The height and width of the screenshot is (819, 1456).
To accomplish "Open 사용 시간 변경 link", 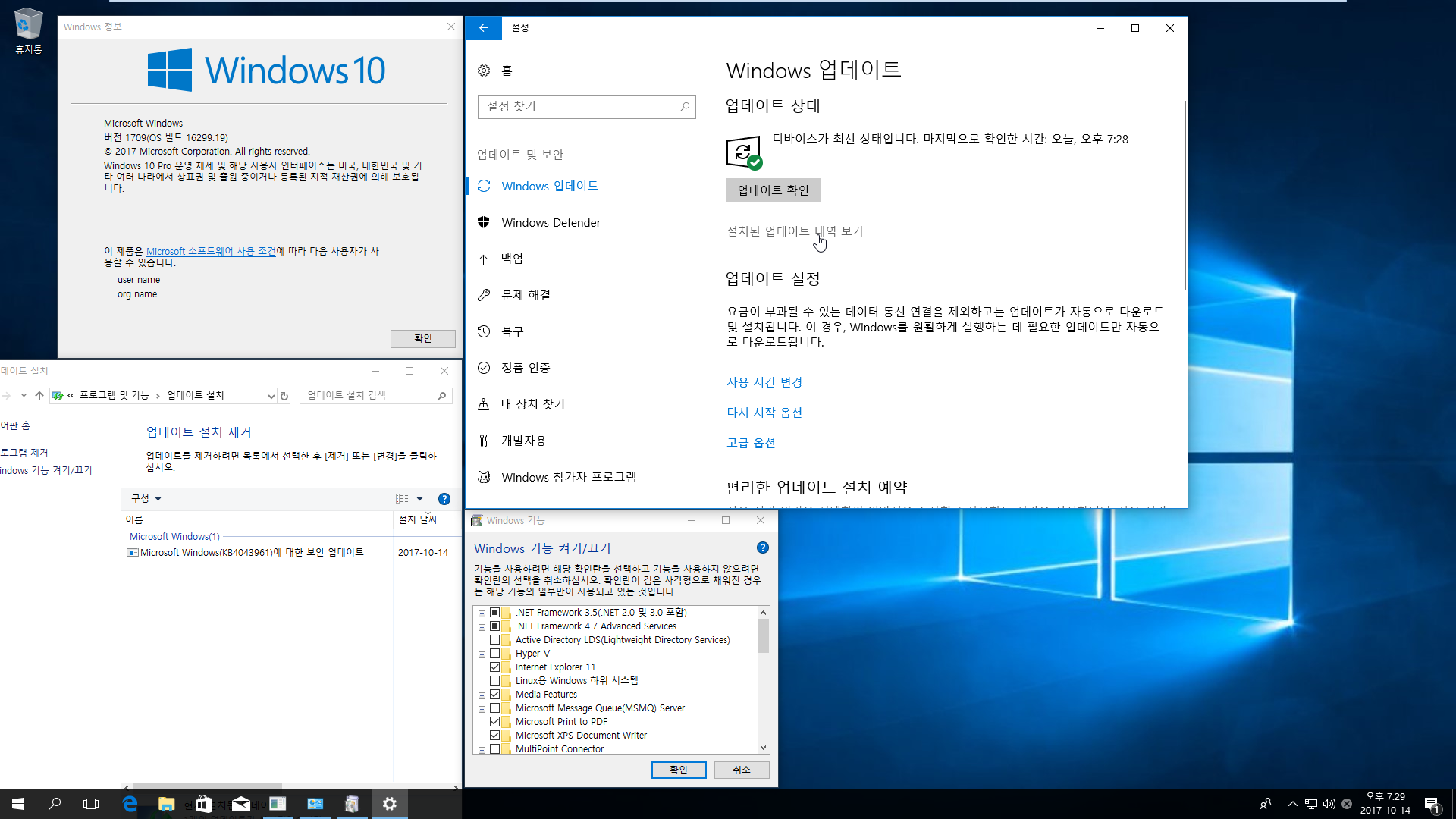I will 764,382.
